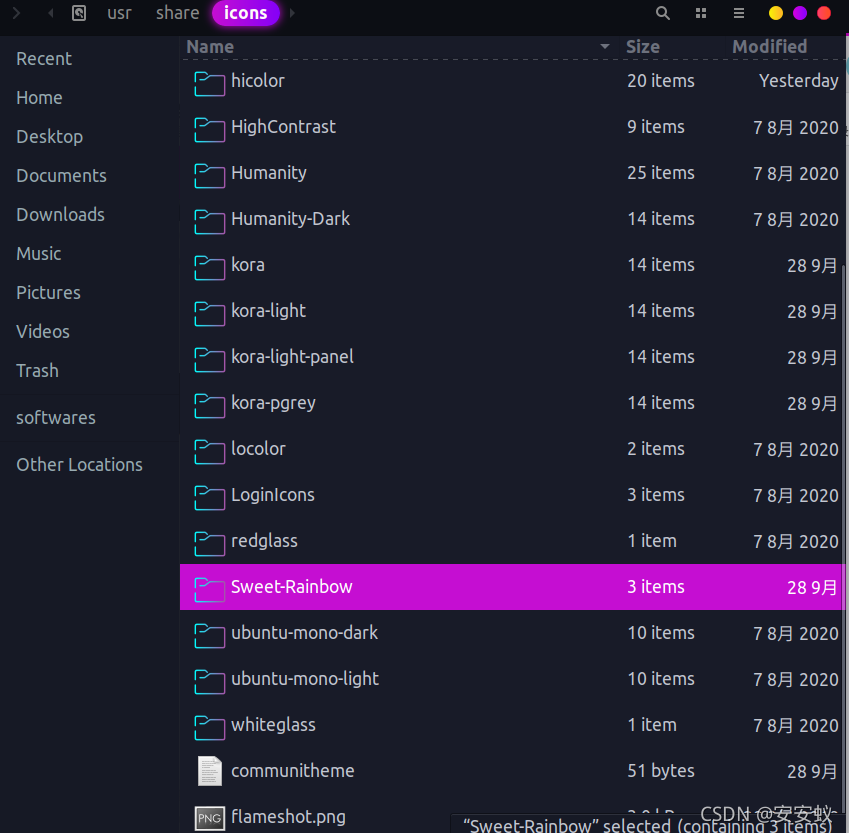Select the Humanity-Dark folder name

click(290, 219)
